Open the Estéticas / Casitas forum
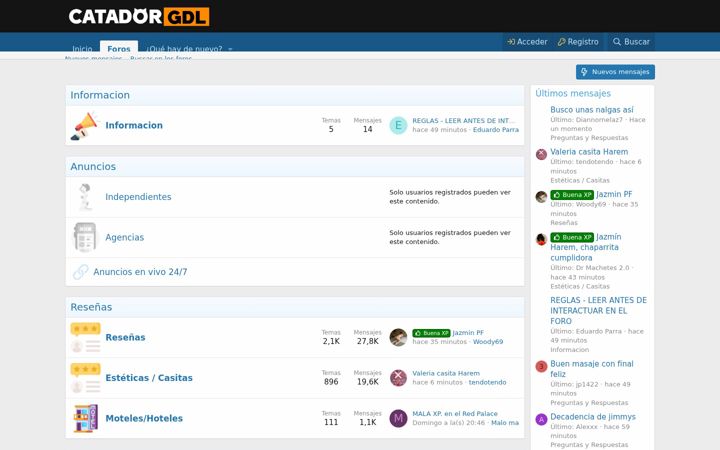Screen dimensions: 720x450 click(x=149, y=378)
